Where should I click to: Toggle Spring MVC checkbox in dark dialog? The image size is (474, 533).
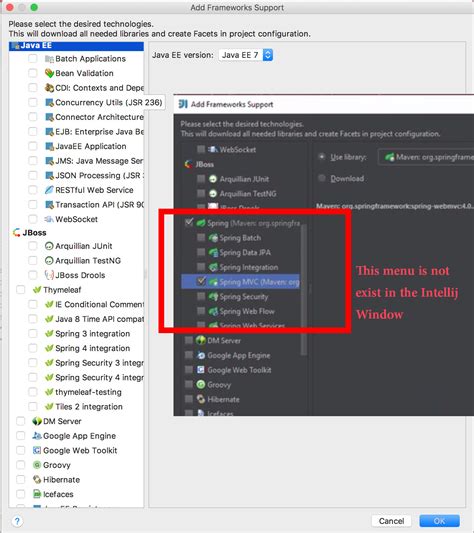[x=201, y=281]
